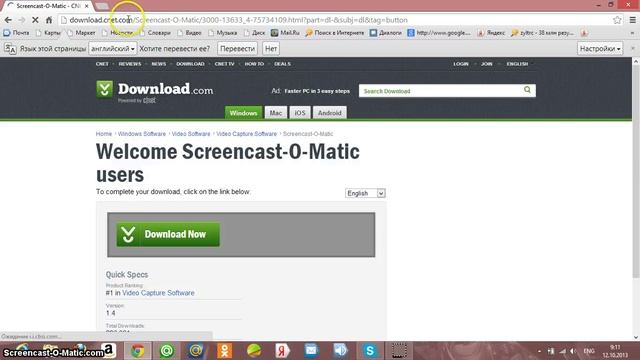
Task: Click the JOIN link
Action: 487,64
